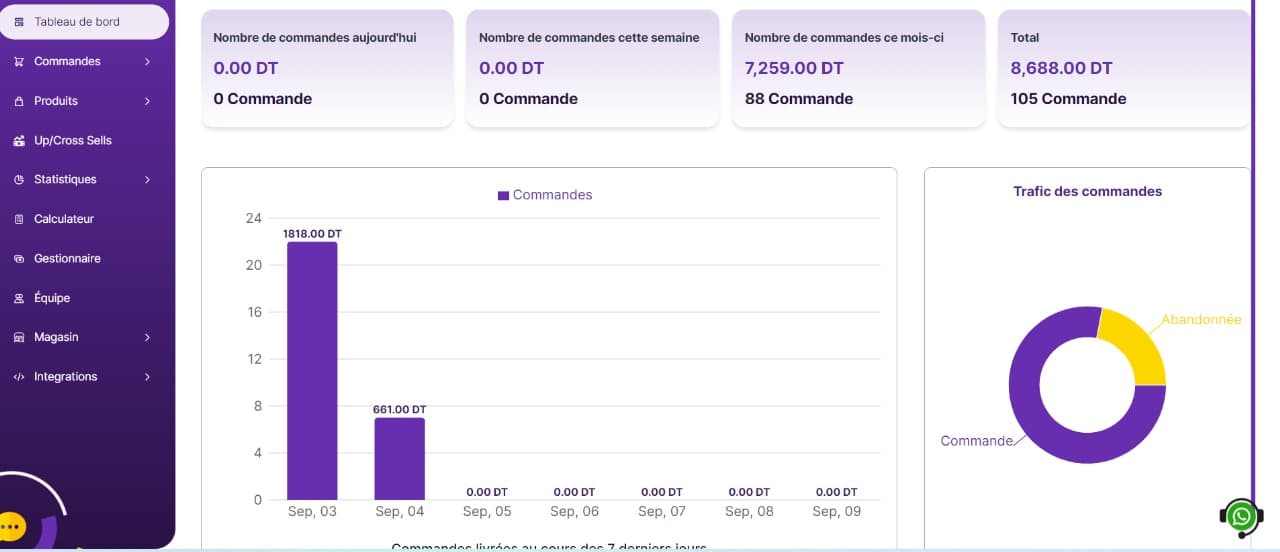Click the yellow Abandonnée donut segment

1136,346
